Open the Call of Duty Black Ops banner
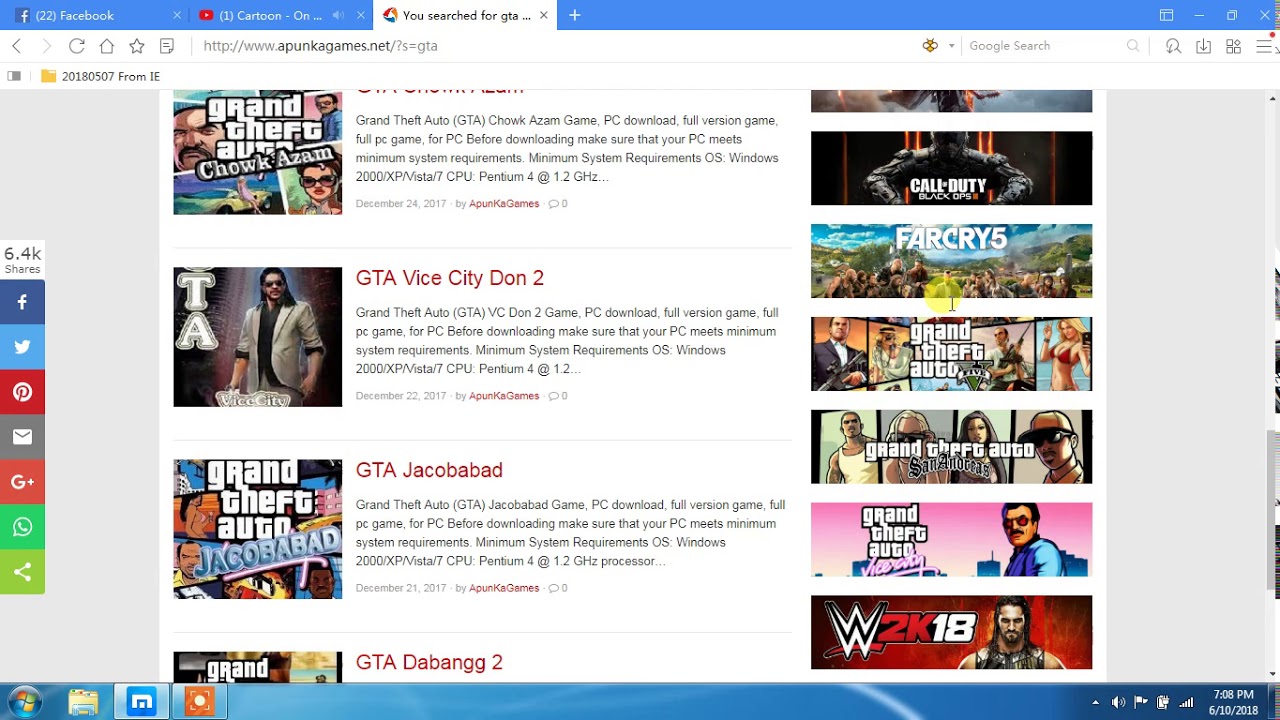Viewport: 1280px width, 720px height. point(951,168)
